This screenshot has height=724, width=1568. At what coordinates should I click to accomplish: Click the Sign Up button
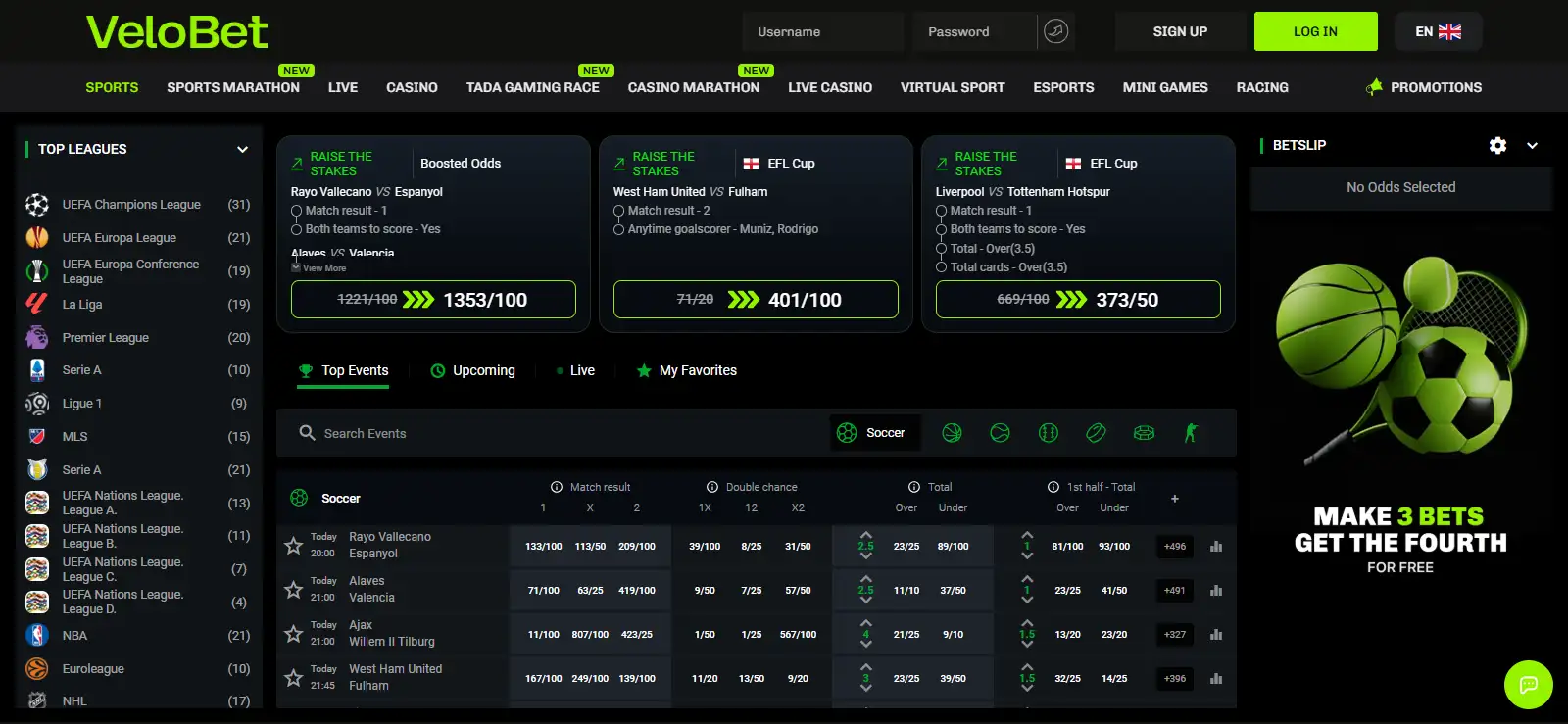click(1180, 31)
